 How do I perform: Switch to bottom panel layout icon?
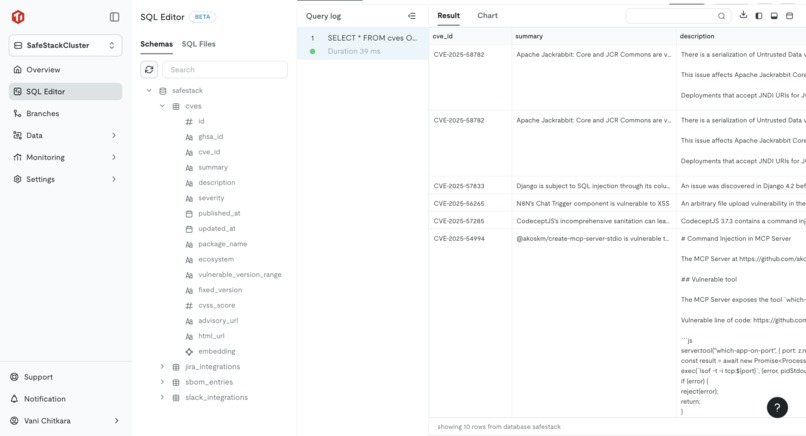pos(774,16)
